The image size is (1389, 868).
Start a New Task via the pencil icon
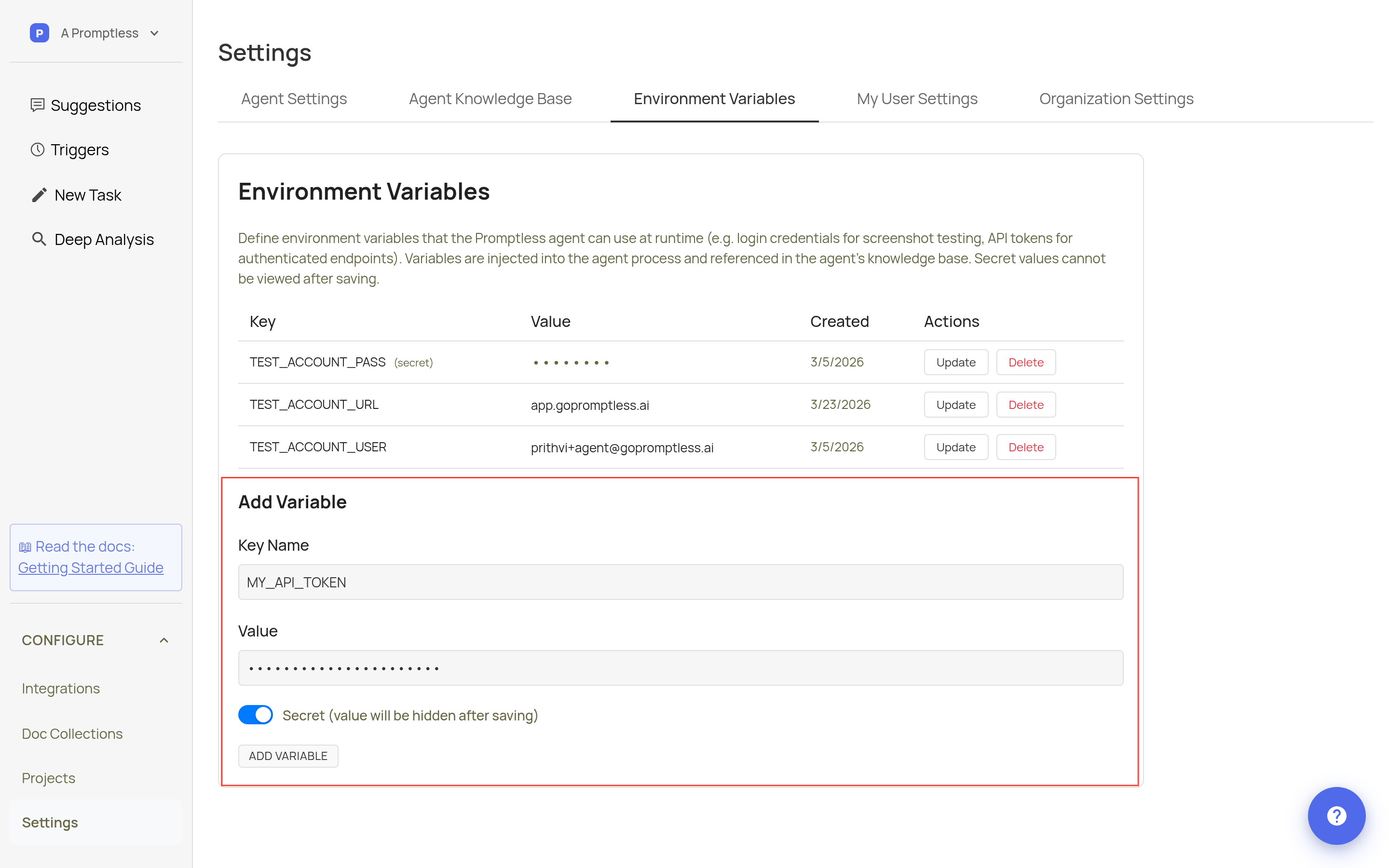click(x=38, y=195)
